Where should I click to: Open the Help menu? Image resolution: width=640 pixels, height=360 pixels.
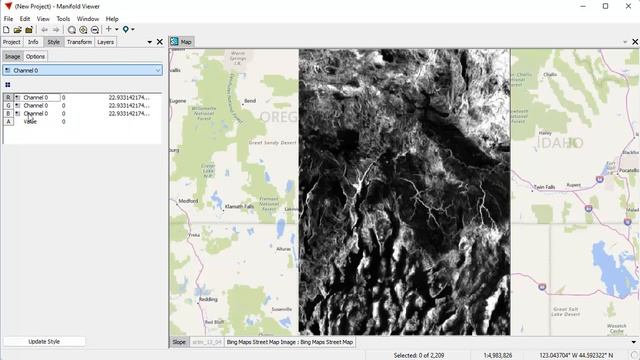112,19
